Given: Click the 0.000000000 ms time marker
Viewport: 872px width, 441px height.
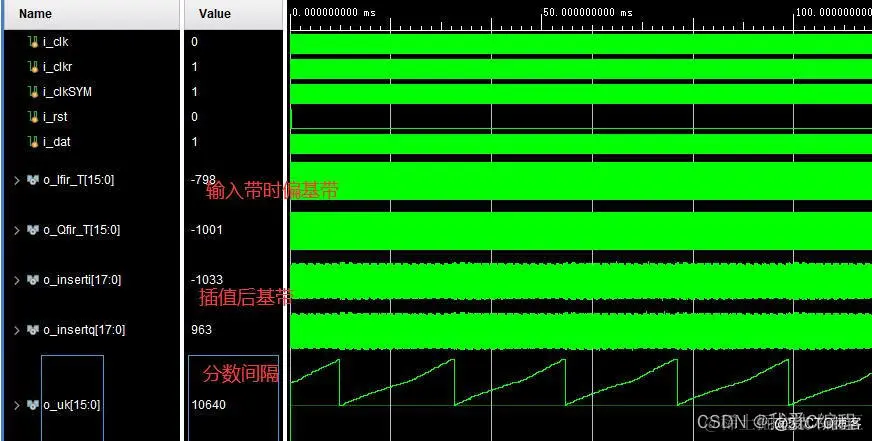Looking at the screenshot, I should (x=334, y=13).
